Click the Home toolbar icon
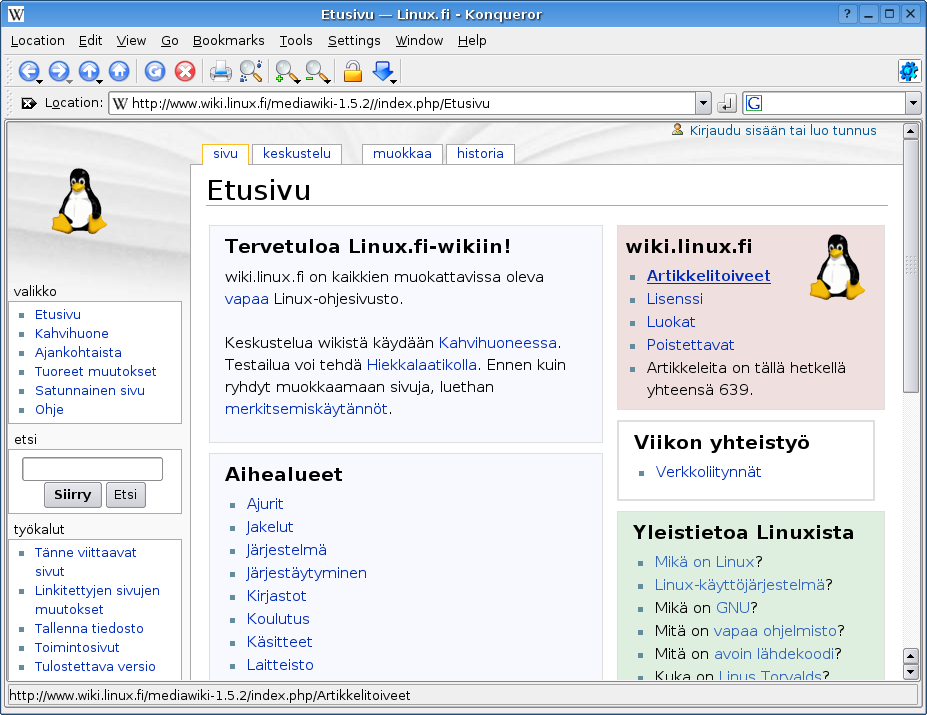 (x=119, y=71)
